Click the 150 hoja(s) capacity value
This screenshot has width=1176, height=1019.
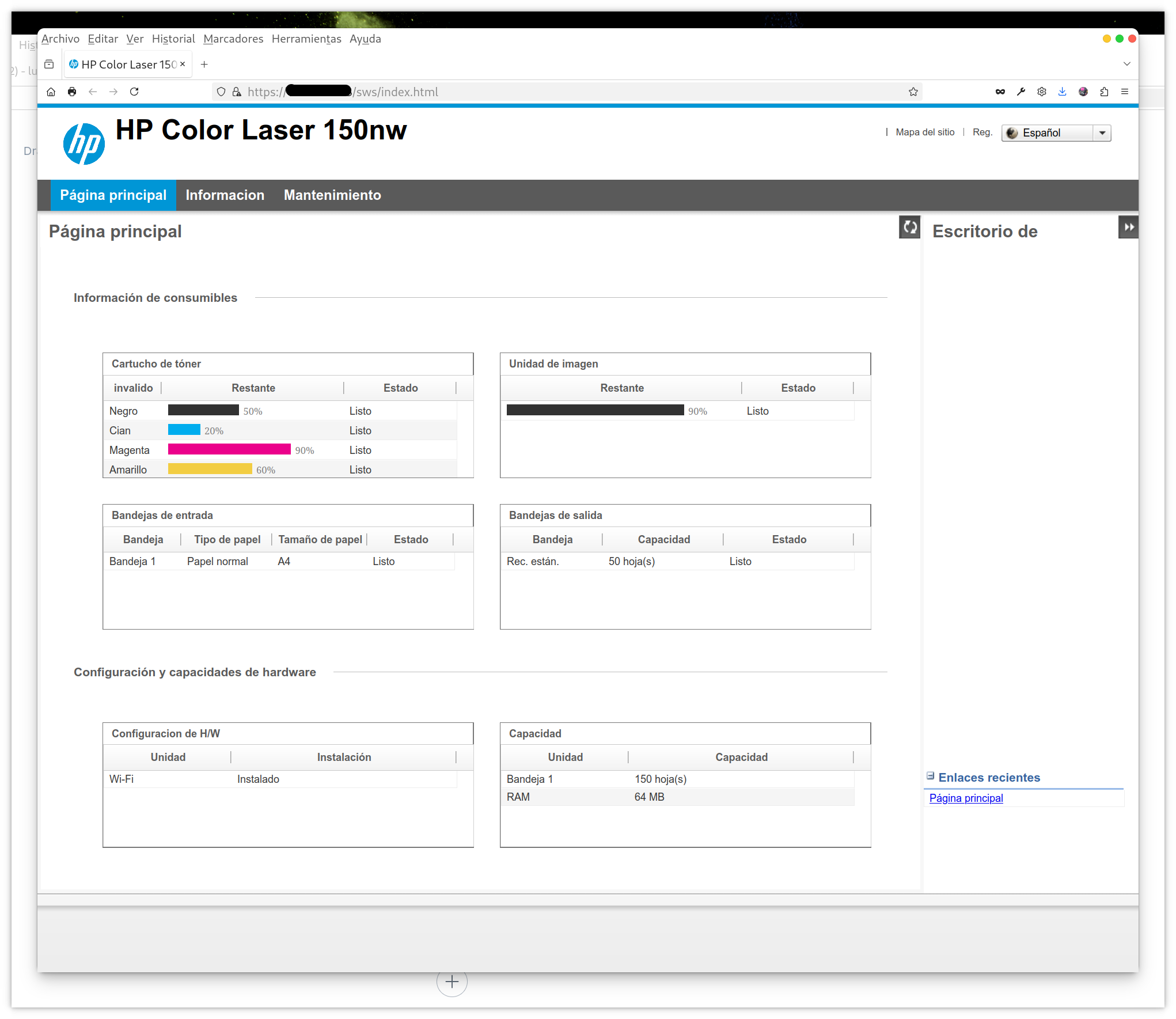pyautogui.click(x=661, y=779)
